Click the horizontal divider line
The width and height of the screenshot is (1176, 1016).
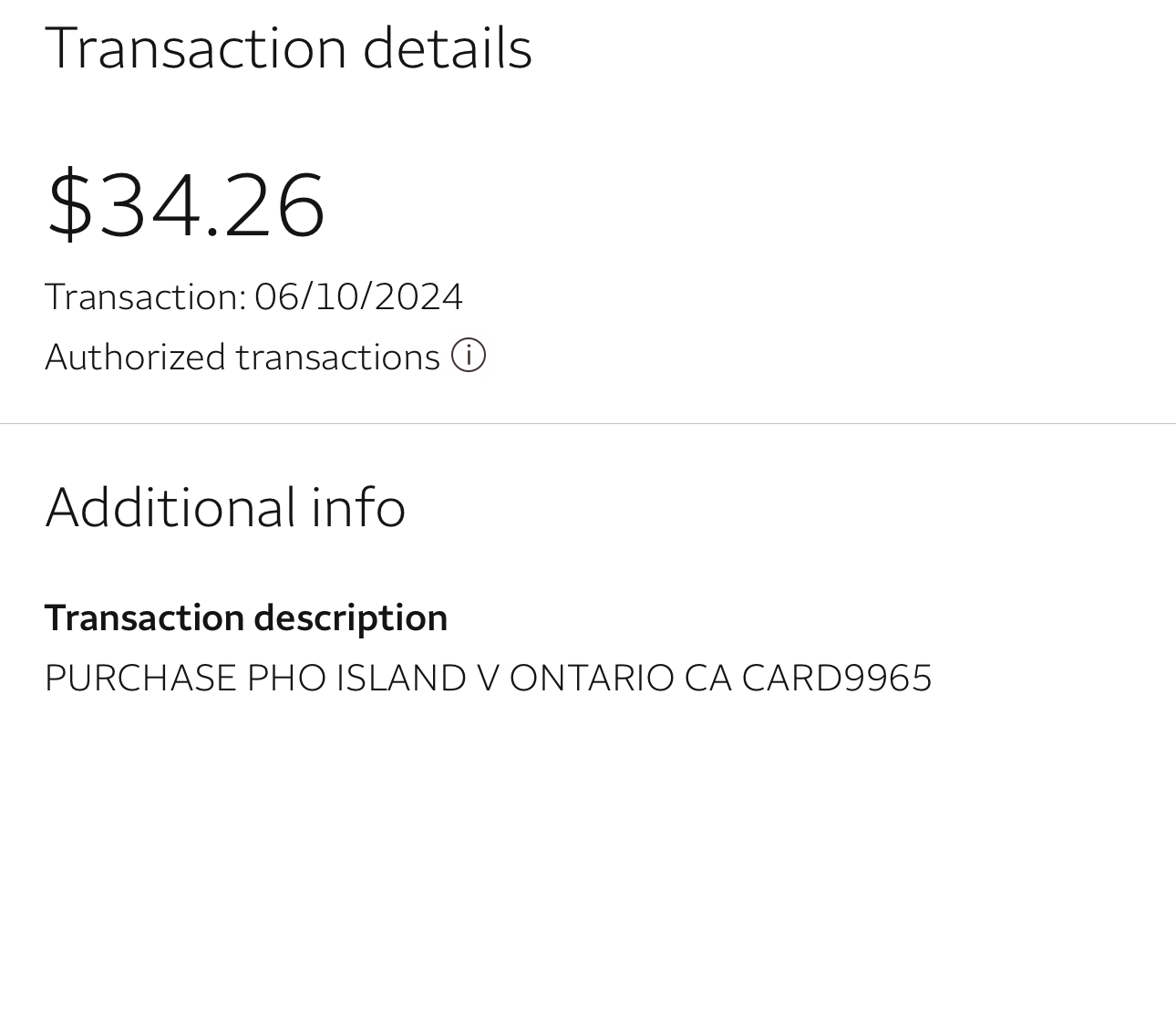pos(588,423)
